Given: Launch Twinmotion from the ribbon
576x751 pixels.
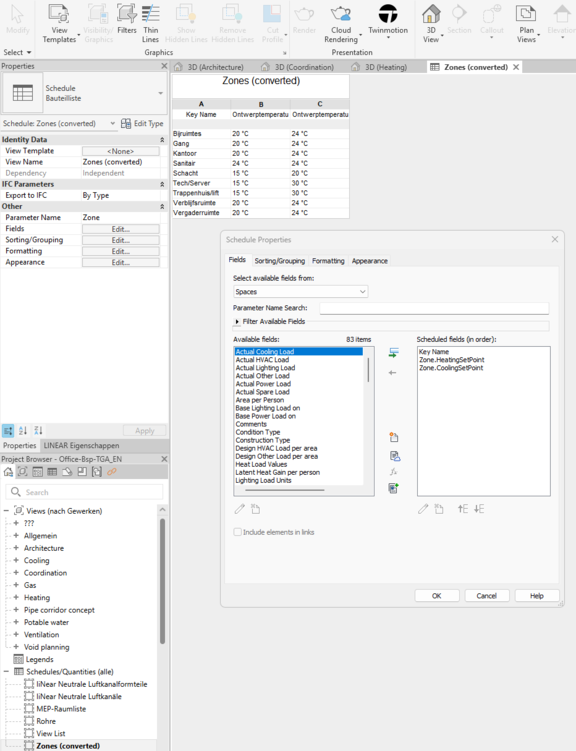Looking at the screenshot, I should click(x=388, y=20).
